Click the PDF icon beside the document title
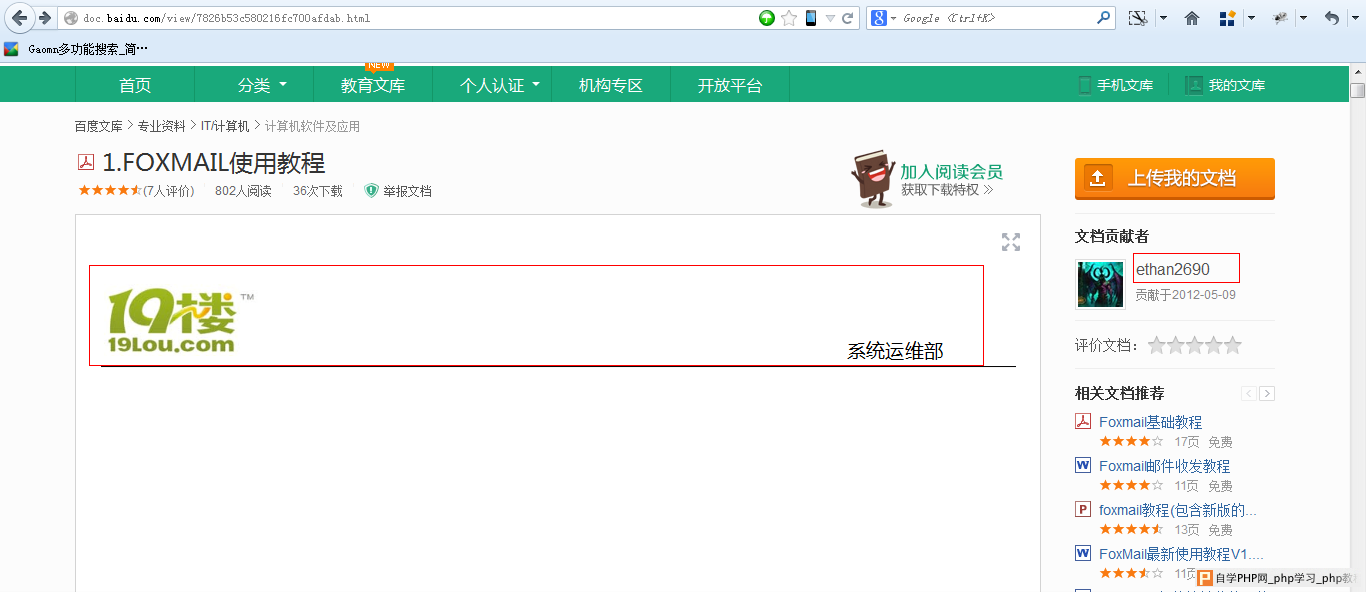1366x592 pixels. pos(86,163)
